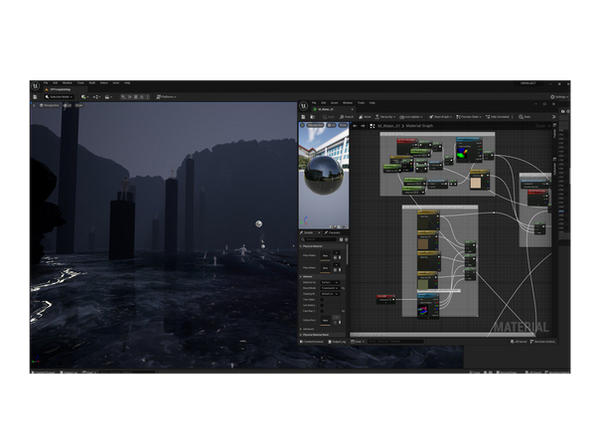Open the Window menu in main editor
This screenshot has height=424, width=600.
pos(67,83)
